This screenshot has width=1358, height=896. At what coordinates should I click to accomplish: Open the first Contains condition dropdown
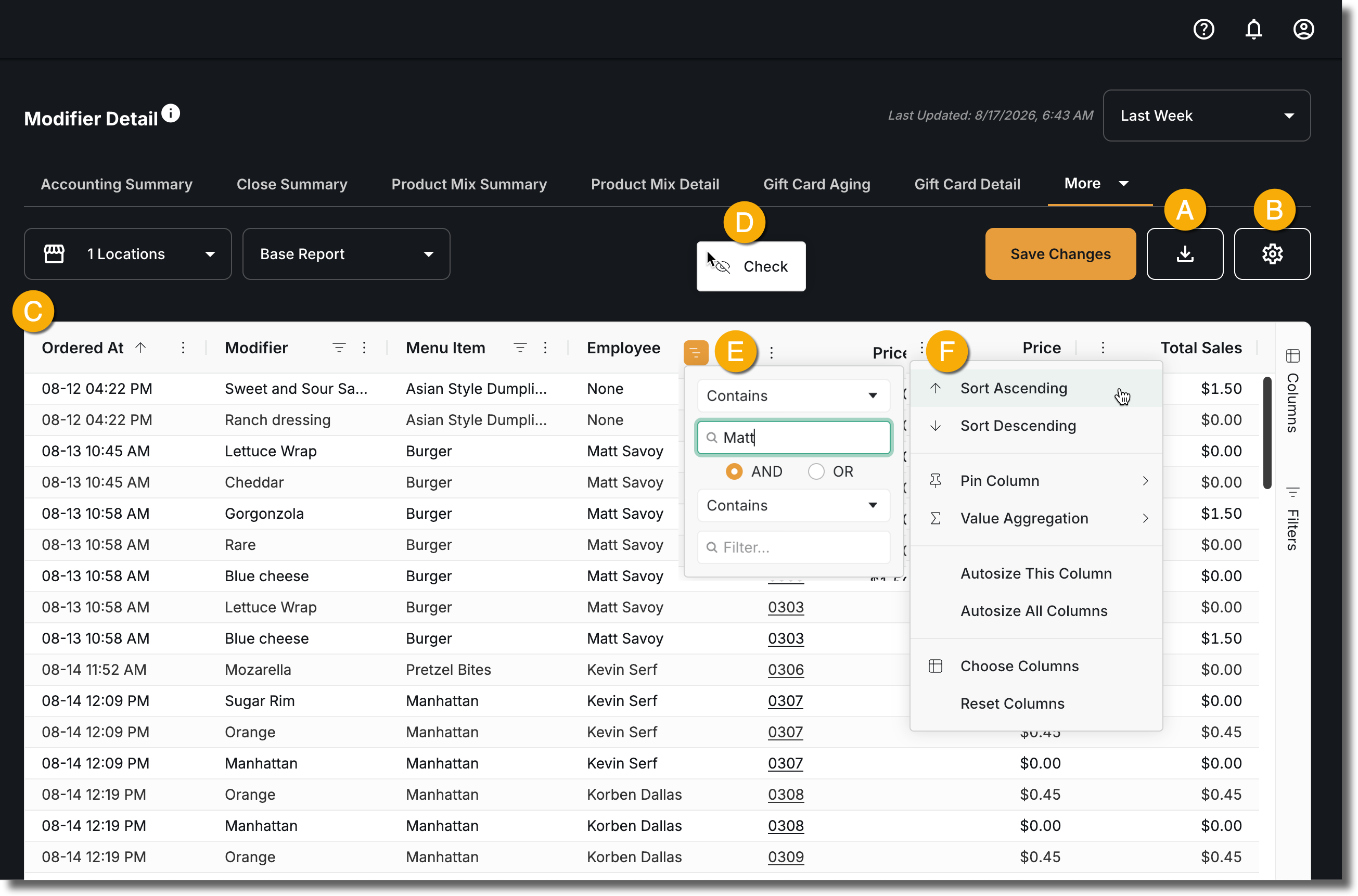coord(793,395)
